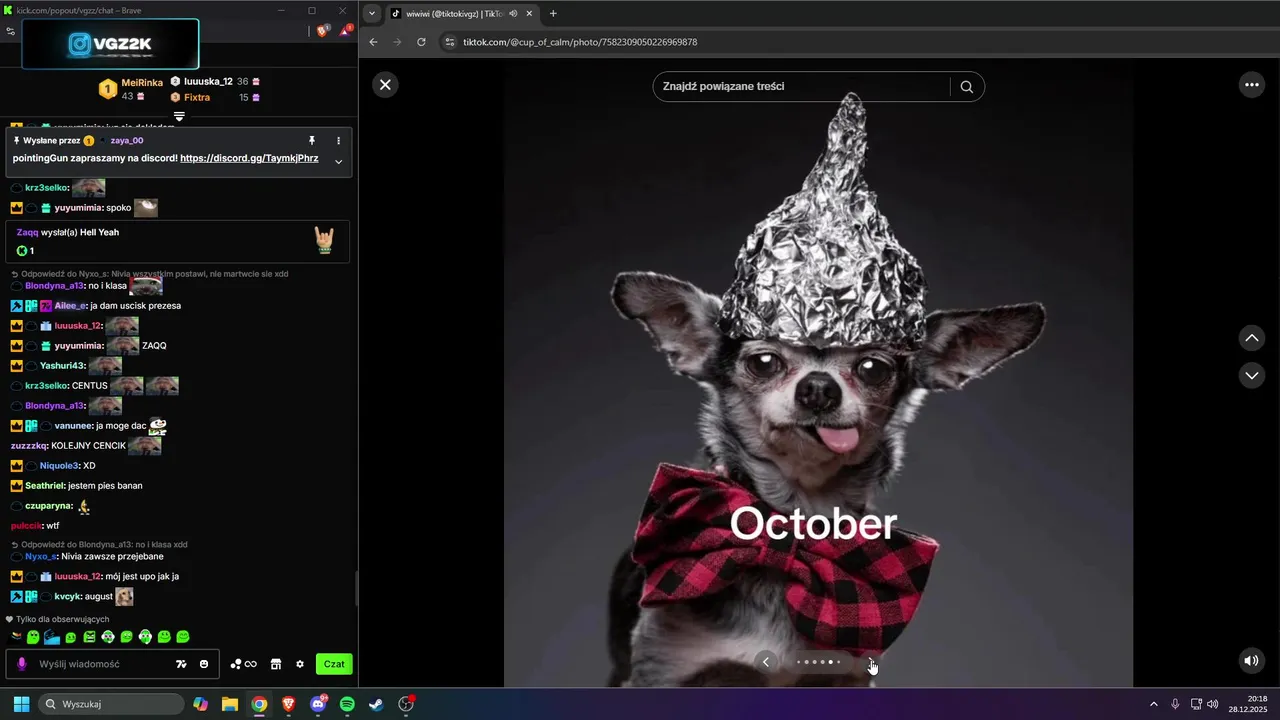Go back in Chrome
1280x720 pixels.
click(373, 42)
